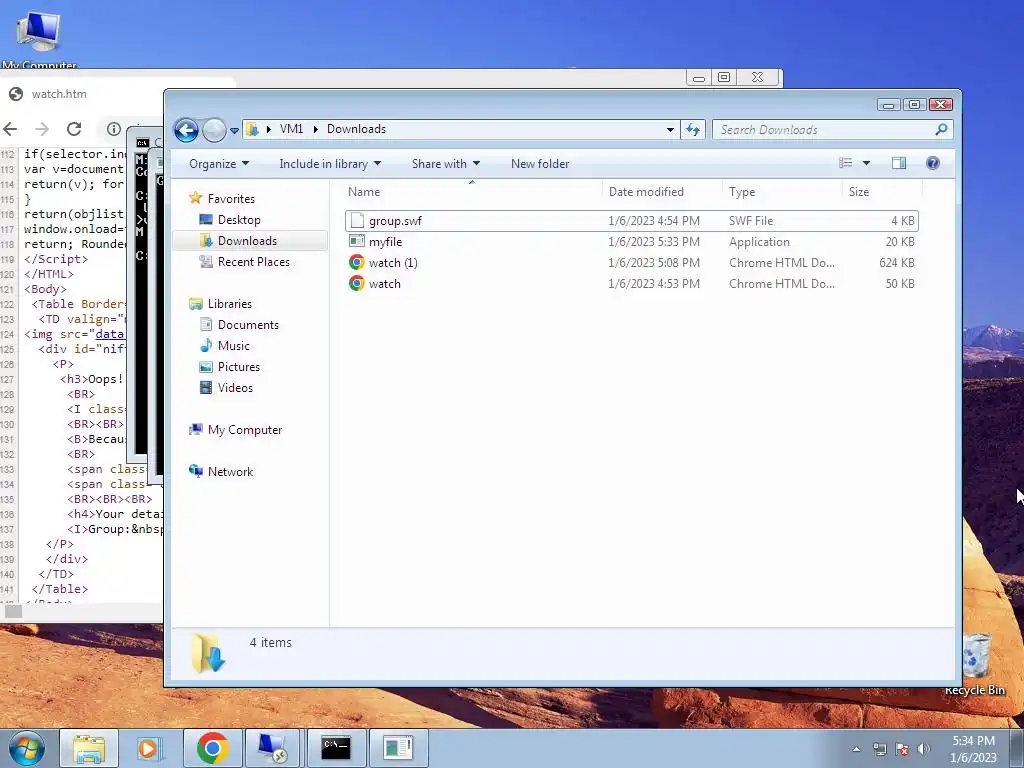Open Recent Places in navigation pane
Viewport: 1024px width, 768px height.
pyautogui.click(x=253, y=261)
